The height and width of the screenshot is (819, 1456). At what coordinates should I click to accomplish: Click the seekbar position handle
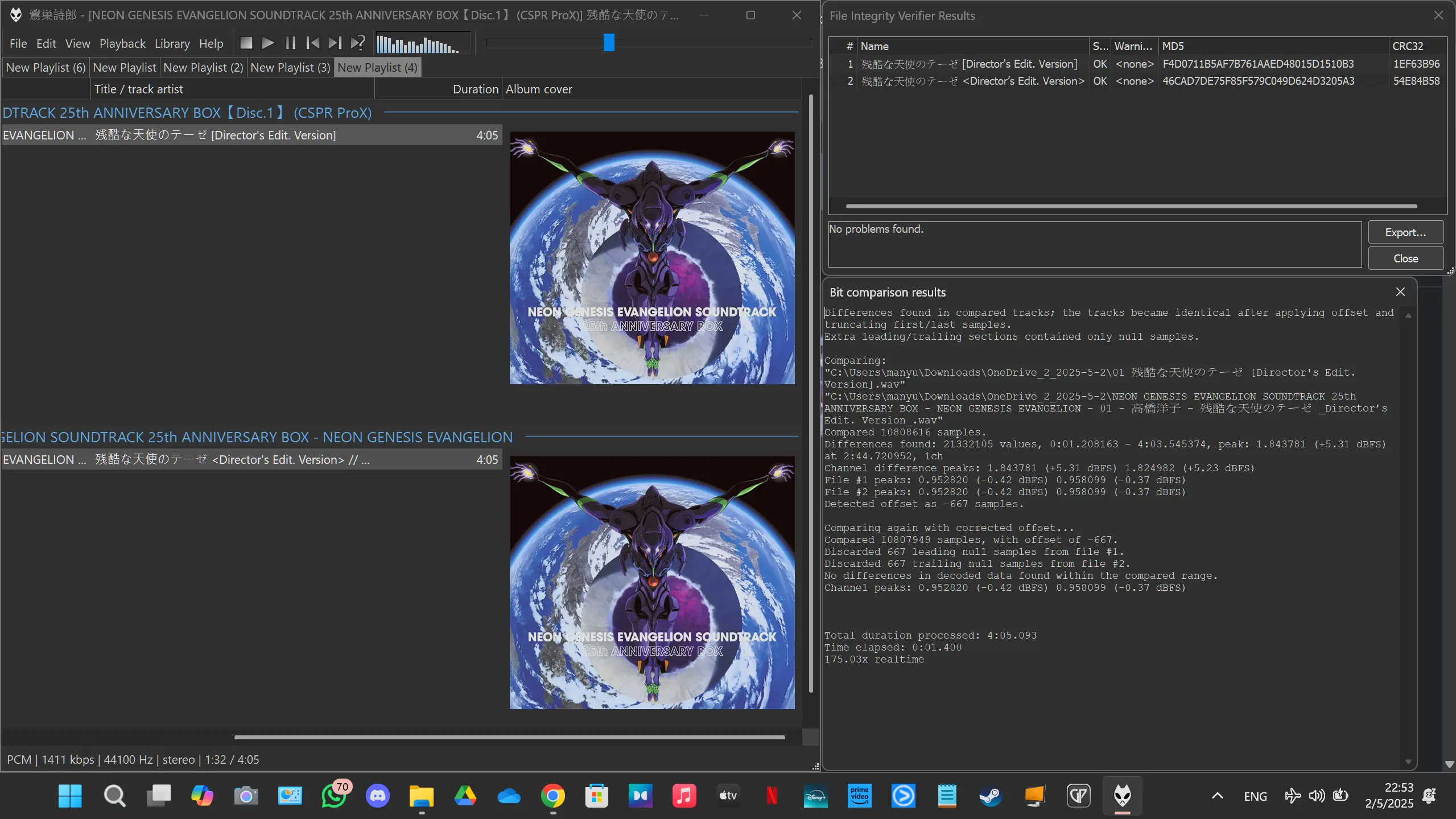click(609, 43)
